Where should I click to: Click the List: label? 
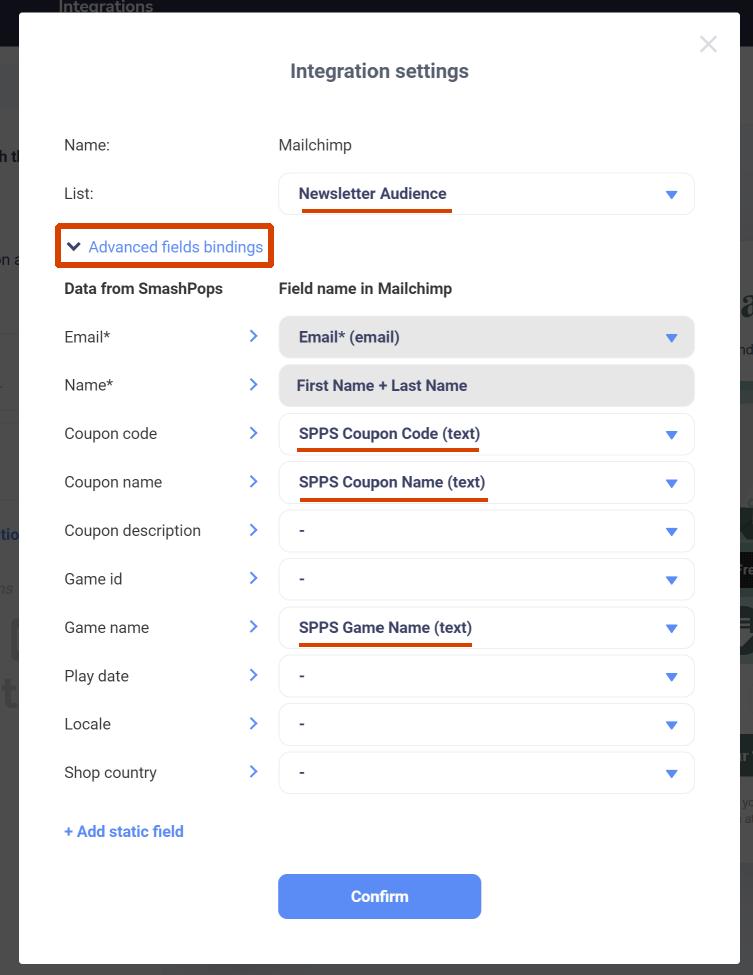pos(79,194)
